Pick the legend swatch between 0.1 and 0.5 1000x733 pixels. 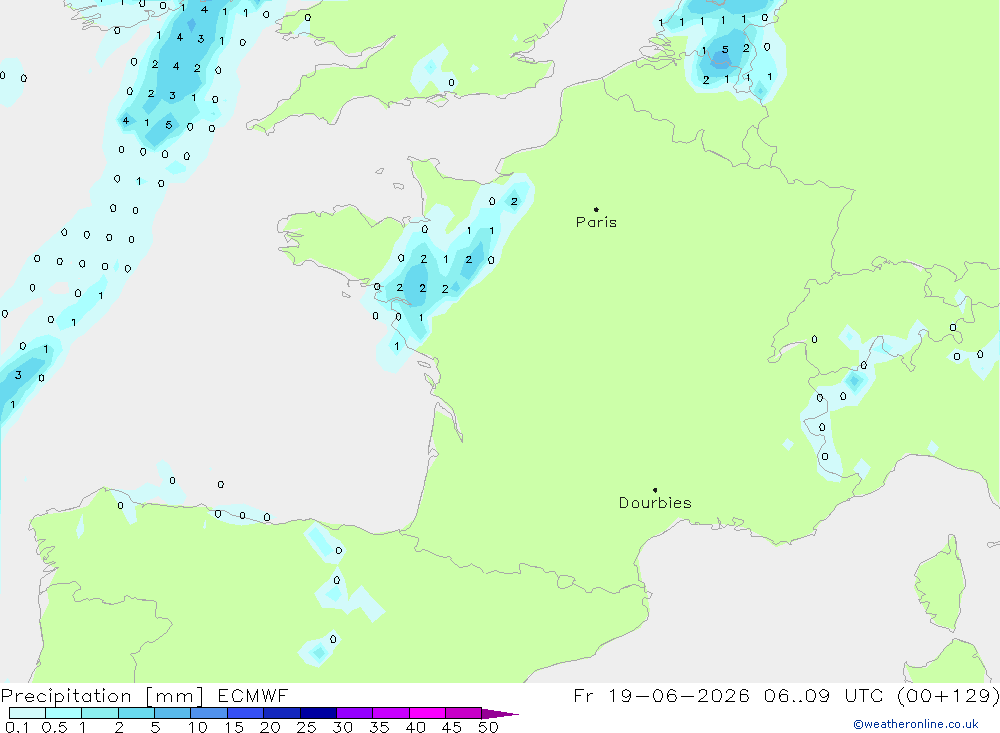click(27, 713)
